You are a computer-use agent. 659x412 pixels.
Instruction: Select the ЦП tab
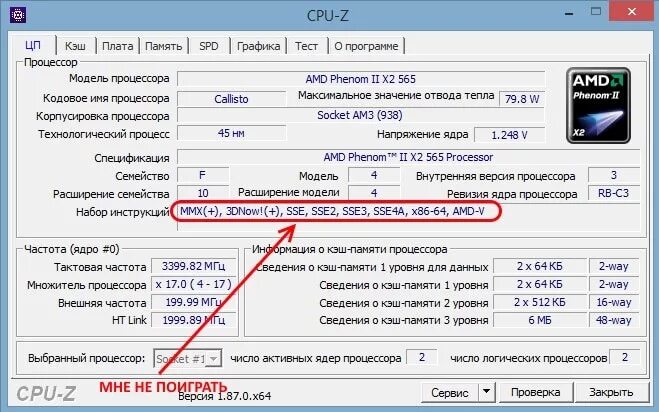pos(33,45)
